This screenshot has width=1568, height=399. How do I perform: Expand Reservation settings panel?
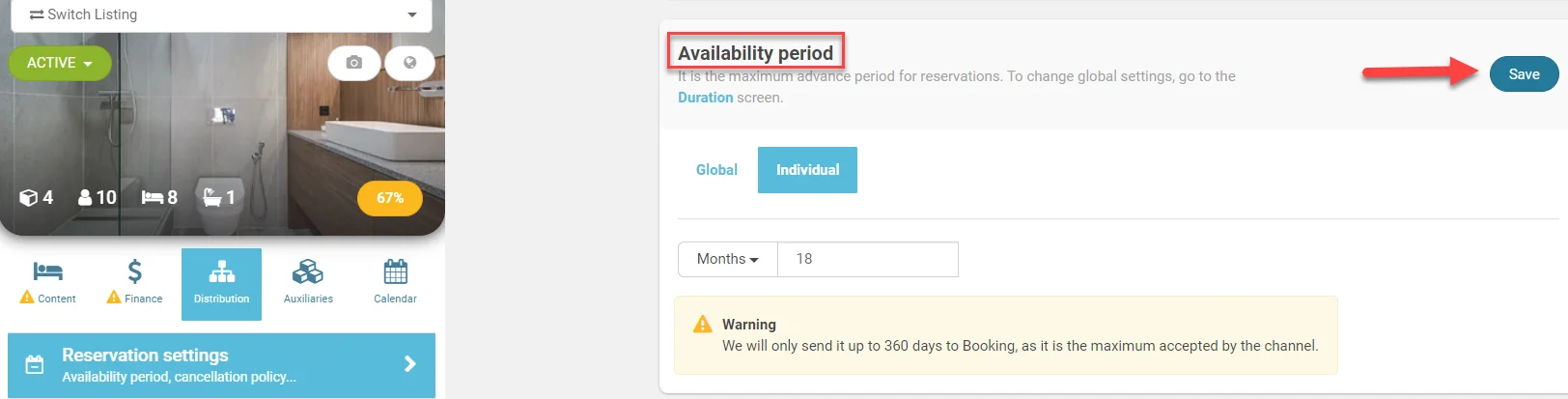(221, 365)
